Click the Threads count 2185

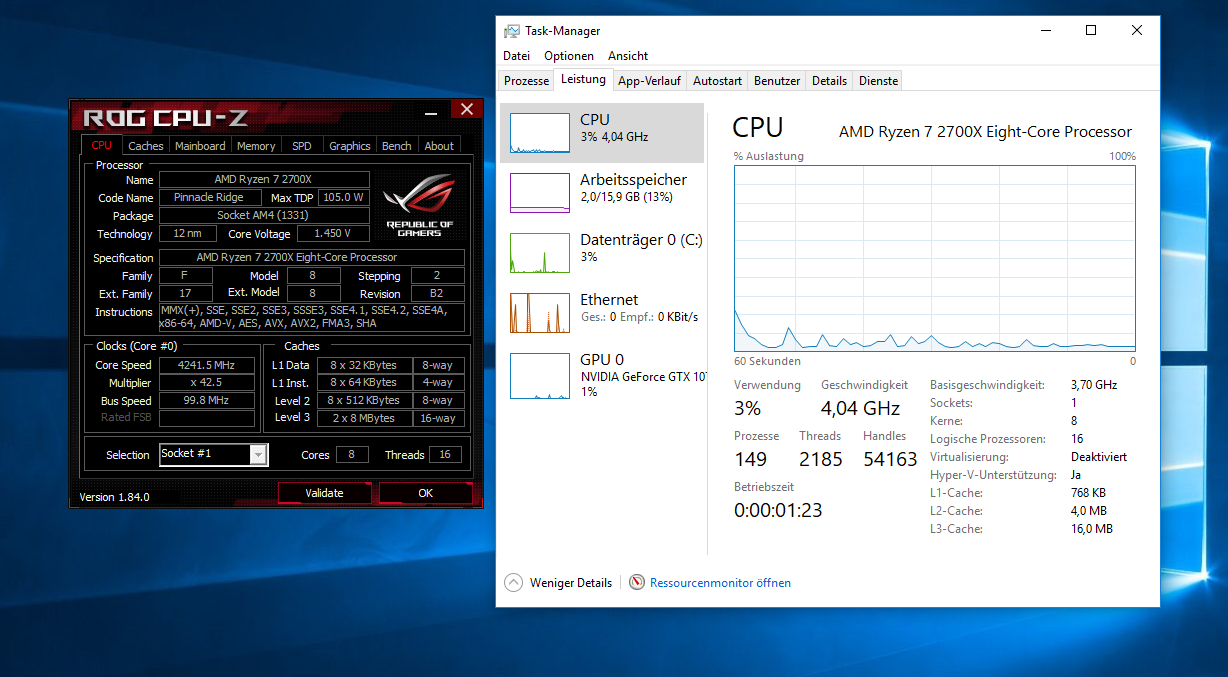821,459
